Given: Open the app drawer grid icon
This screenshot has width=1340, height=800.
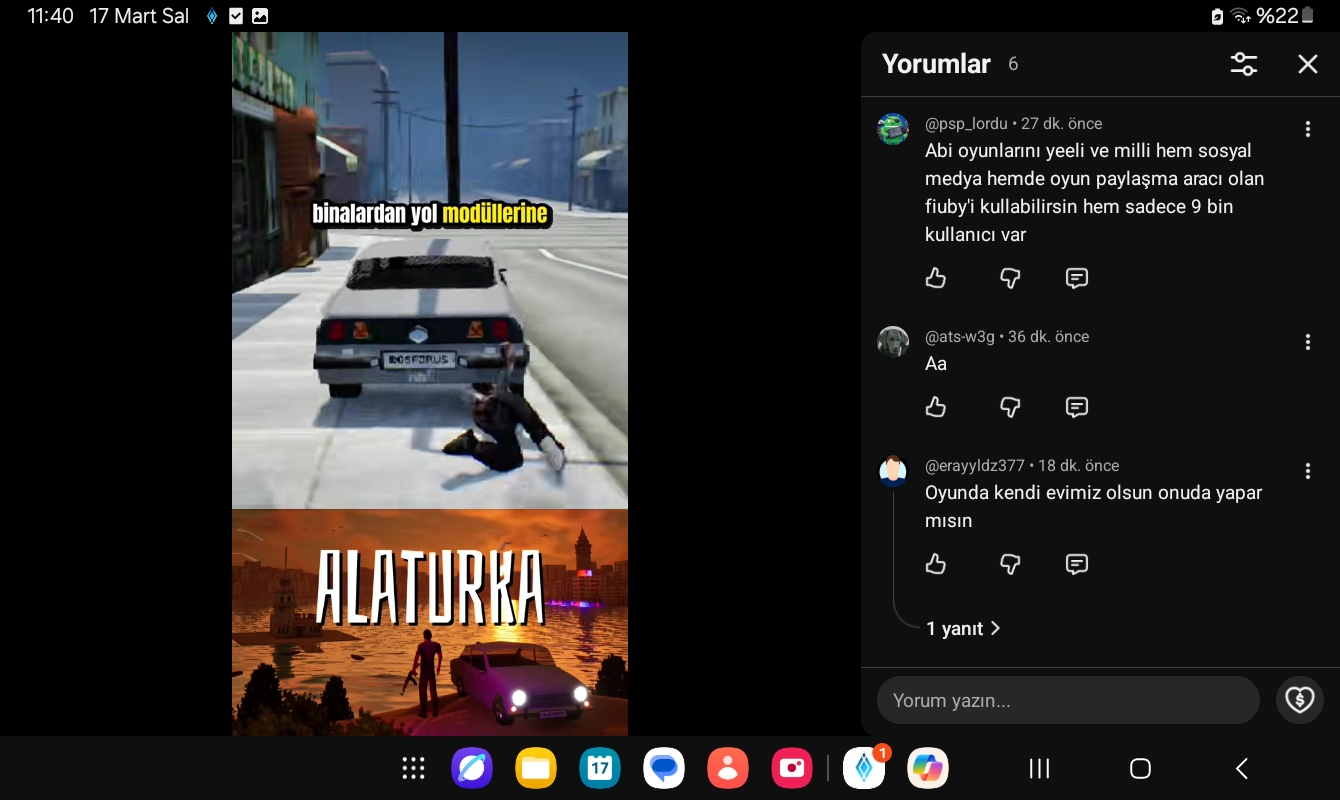Looking at the screenshot, I should [x=413, y=768].
